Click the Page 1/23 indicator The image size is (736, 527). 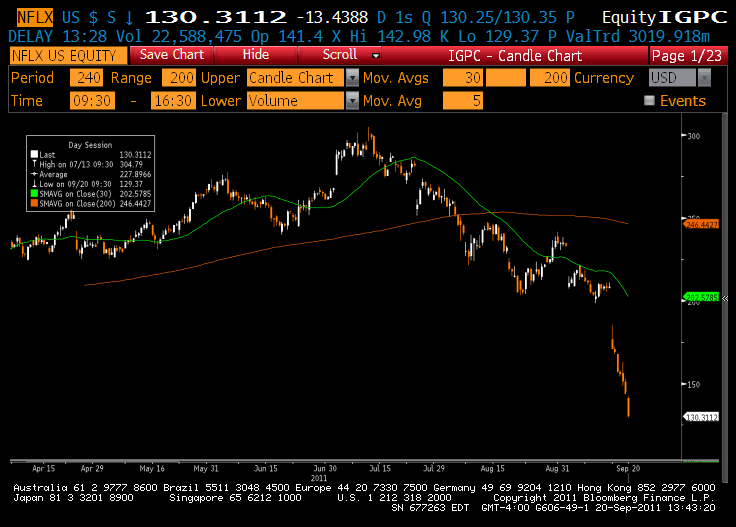[x=687, y=56]
